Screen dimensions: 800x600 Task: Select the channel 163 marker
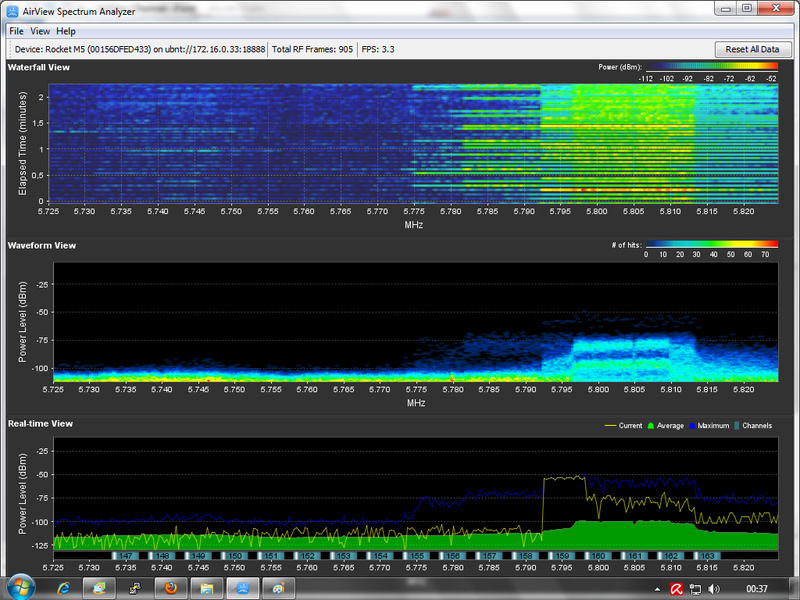pyautogui.click(x=708, y=555)
